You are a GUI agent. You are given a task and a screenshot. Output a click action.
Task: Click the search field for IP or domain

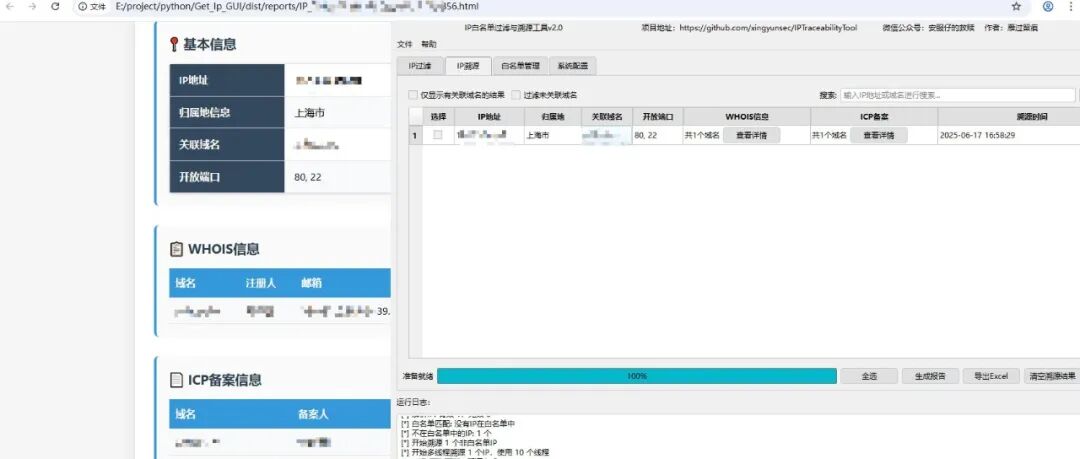957,95
